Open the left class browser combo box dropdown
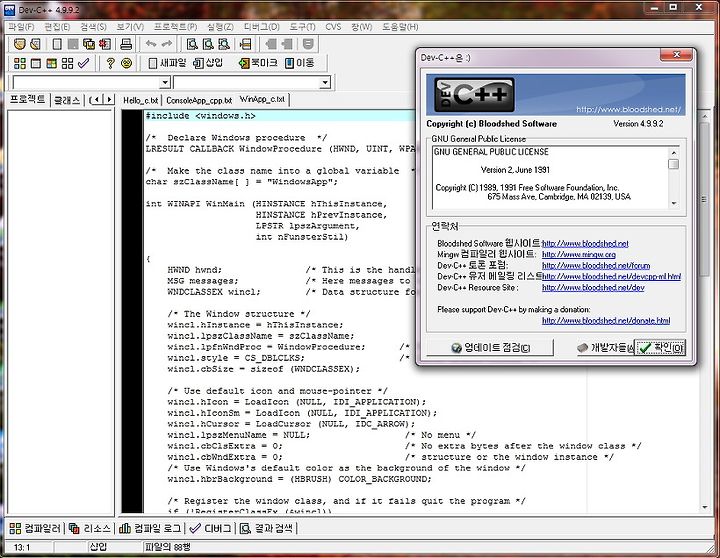This screenshot has height=558, width=720. 165,83
